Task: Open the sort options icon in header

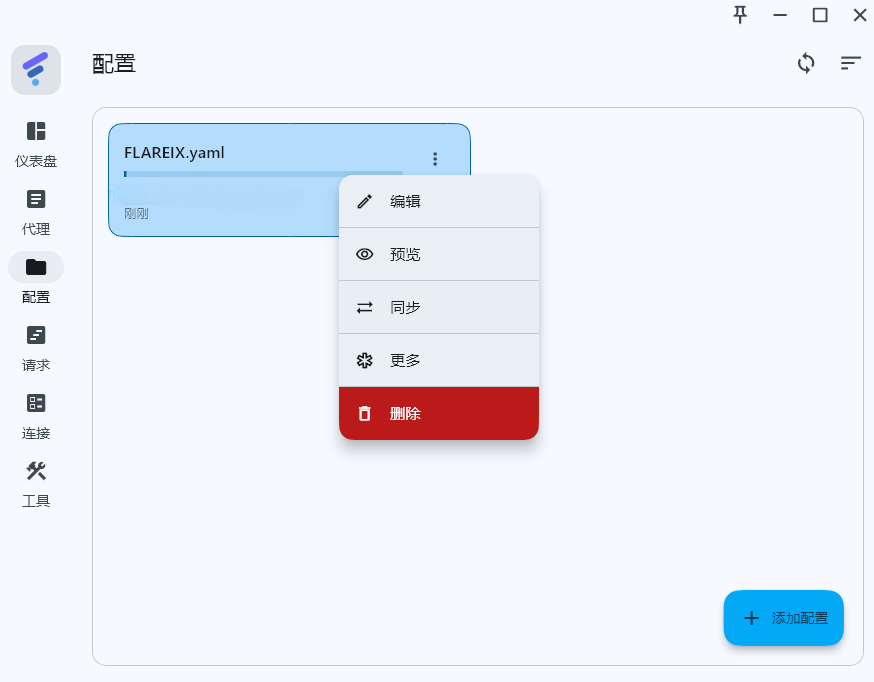Action: pos(851,63)
